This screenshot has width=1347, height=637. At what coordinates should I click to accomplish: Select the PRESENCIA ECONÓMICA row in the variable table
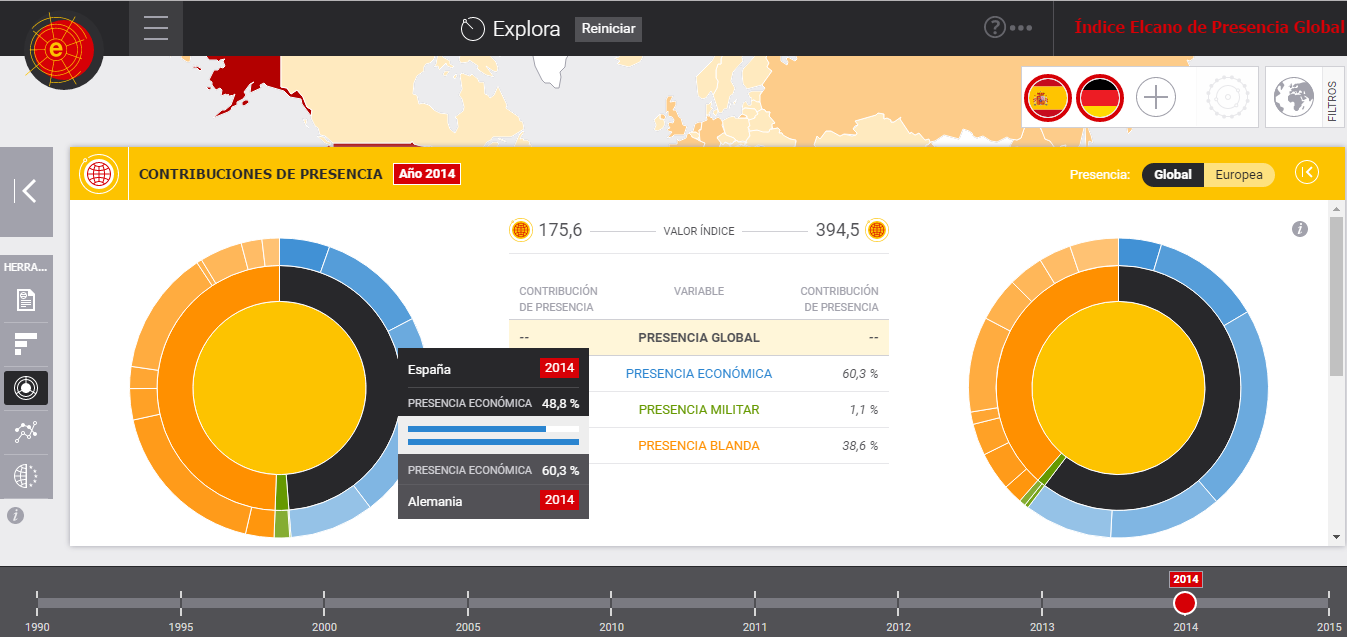[699, 374]
